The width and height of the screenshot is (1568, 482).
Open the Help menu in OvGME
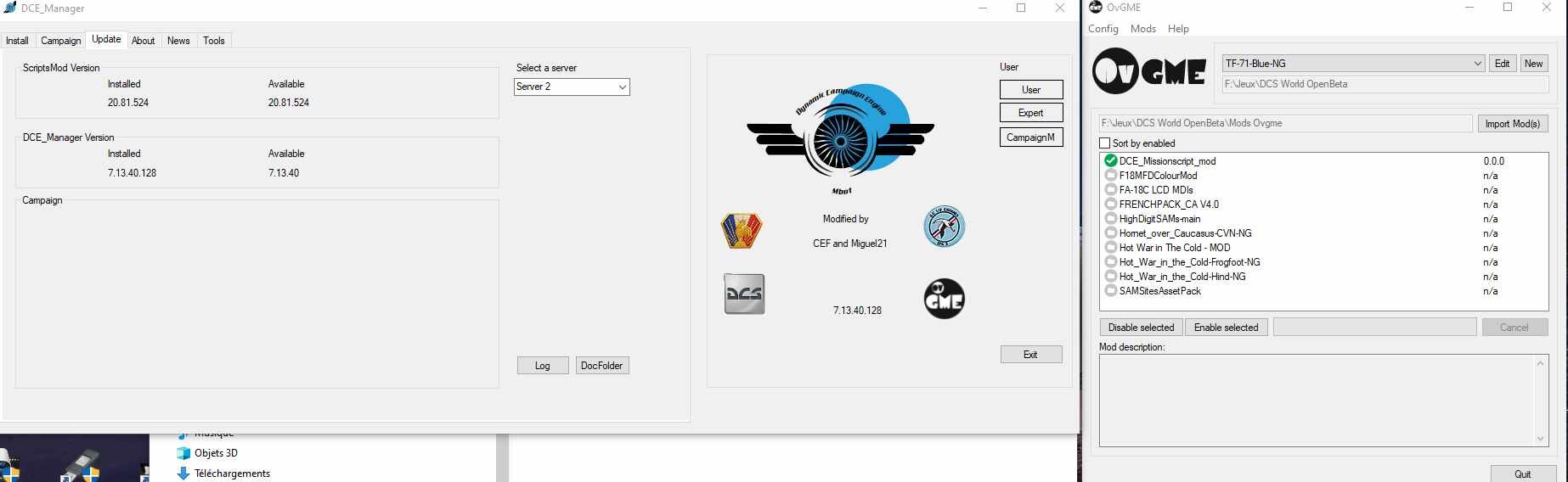[x=1178, y=29]
